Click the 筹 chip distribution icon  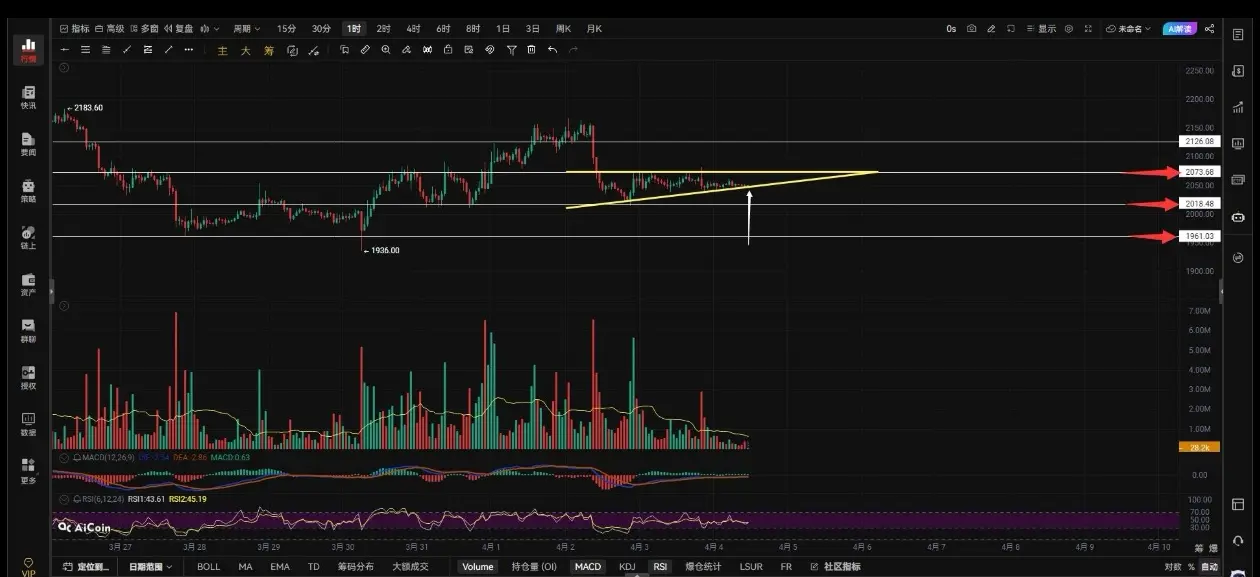(268, 50)
